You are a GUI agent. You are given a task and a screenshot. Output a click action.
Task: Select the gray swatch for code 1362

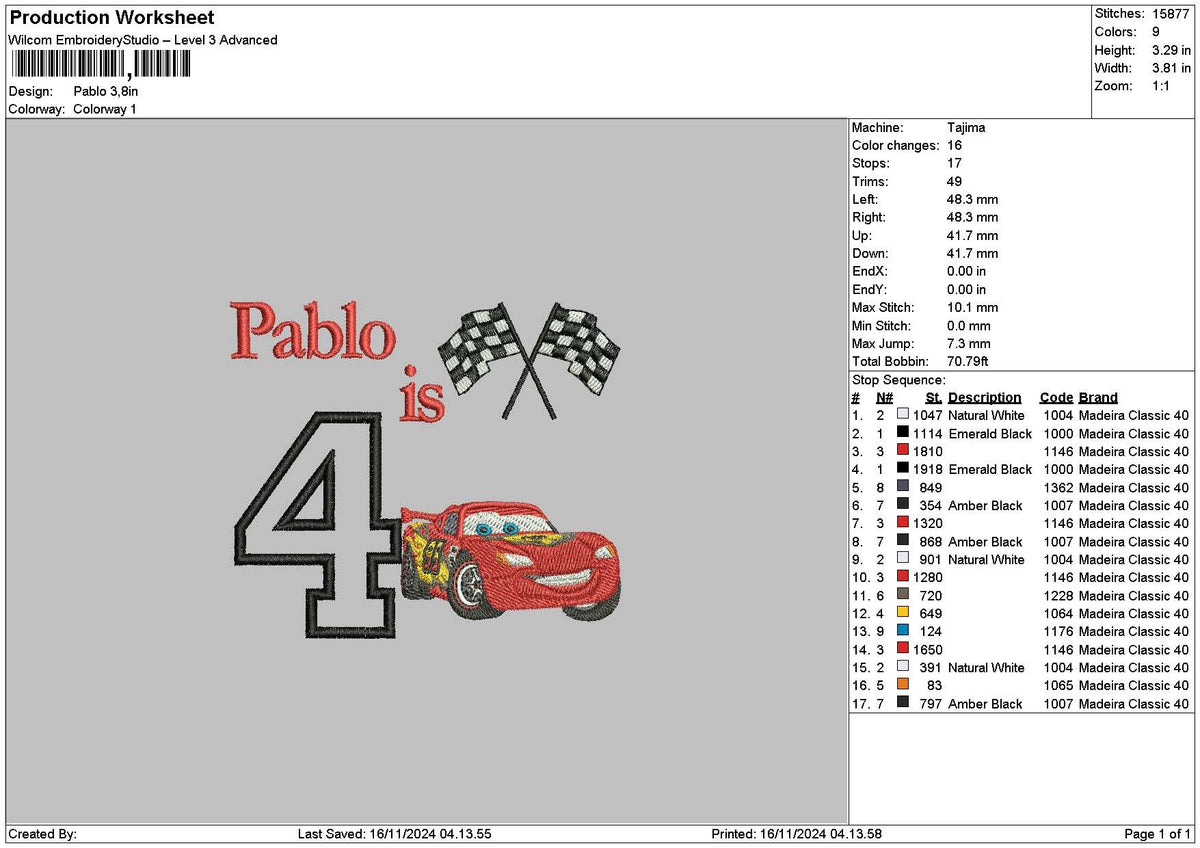pyautogui.click(x=903, y=486)
